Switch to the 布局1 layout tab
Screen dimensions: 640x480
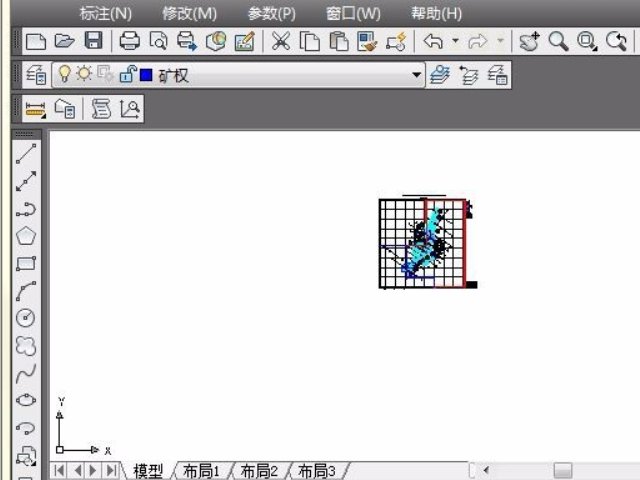(201, 471)
